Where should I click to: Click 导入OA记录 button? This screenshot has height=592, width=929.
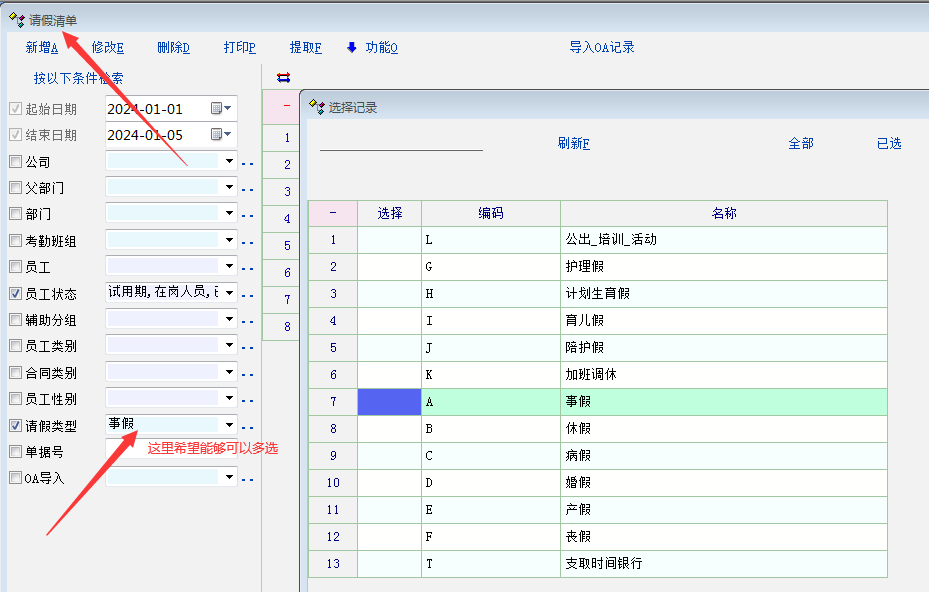(602, 48)
